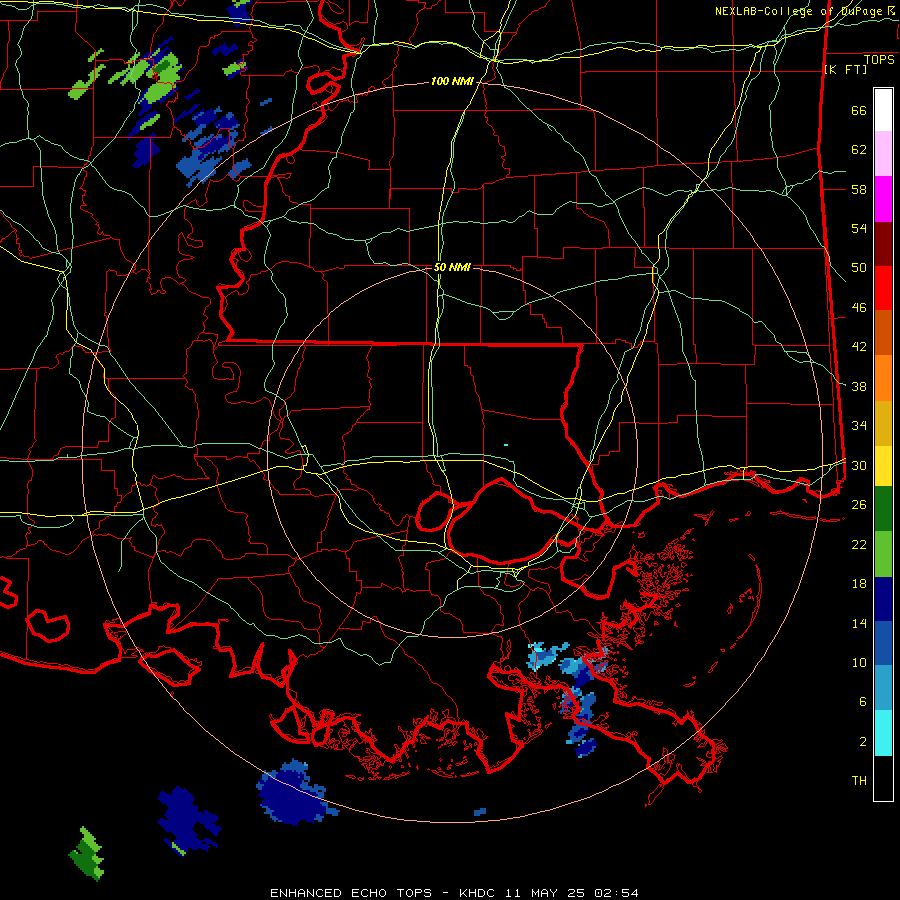This screenshot has width=900, height=900.
Task: Click the "KHDC" radar station identifier
Action: point(479,893)
